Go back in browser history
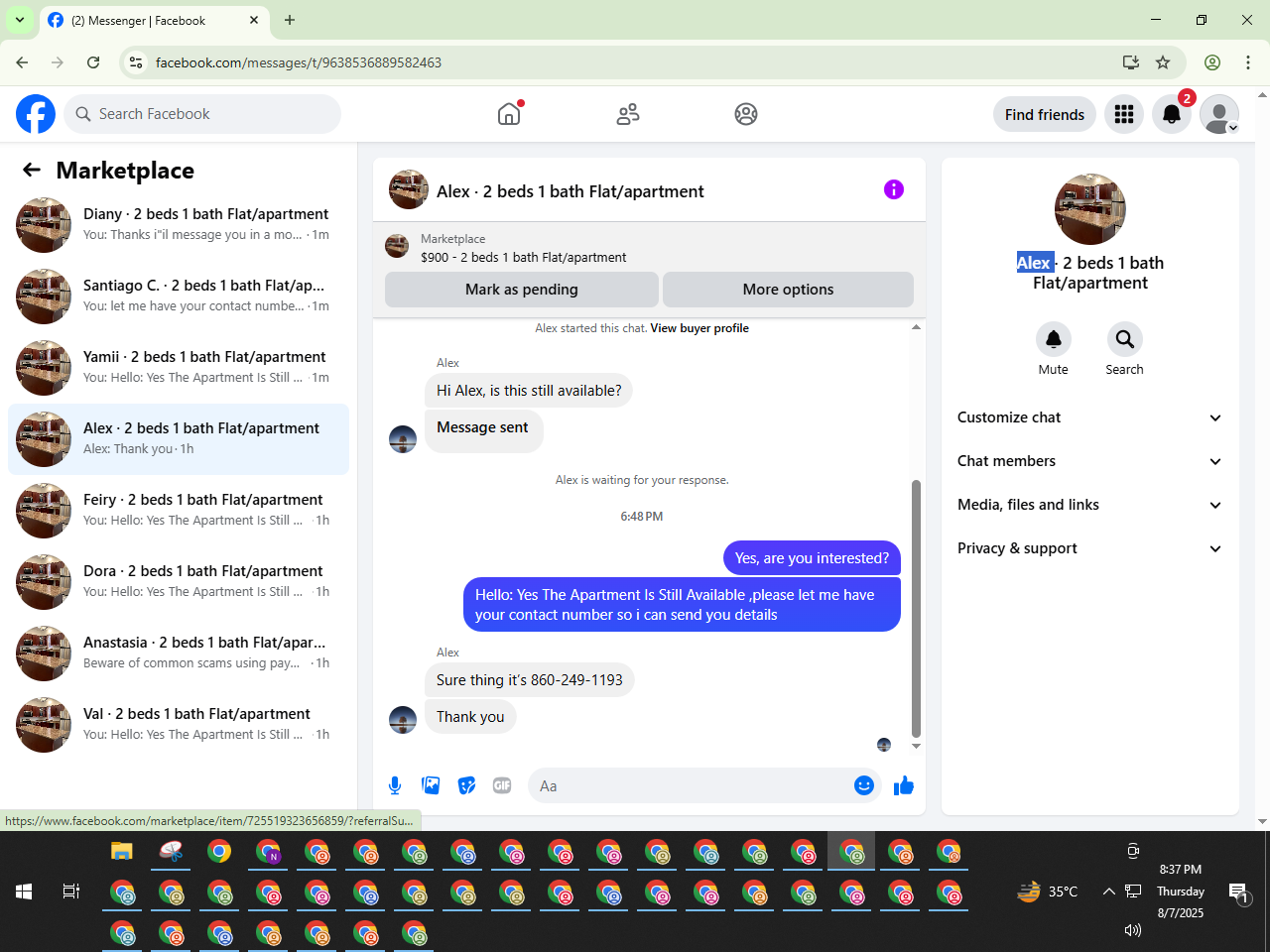Screen dimensions: 1270x952 coord(22,62)
